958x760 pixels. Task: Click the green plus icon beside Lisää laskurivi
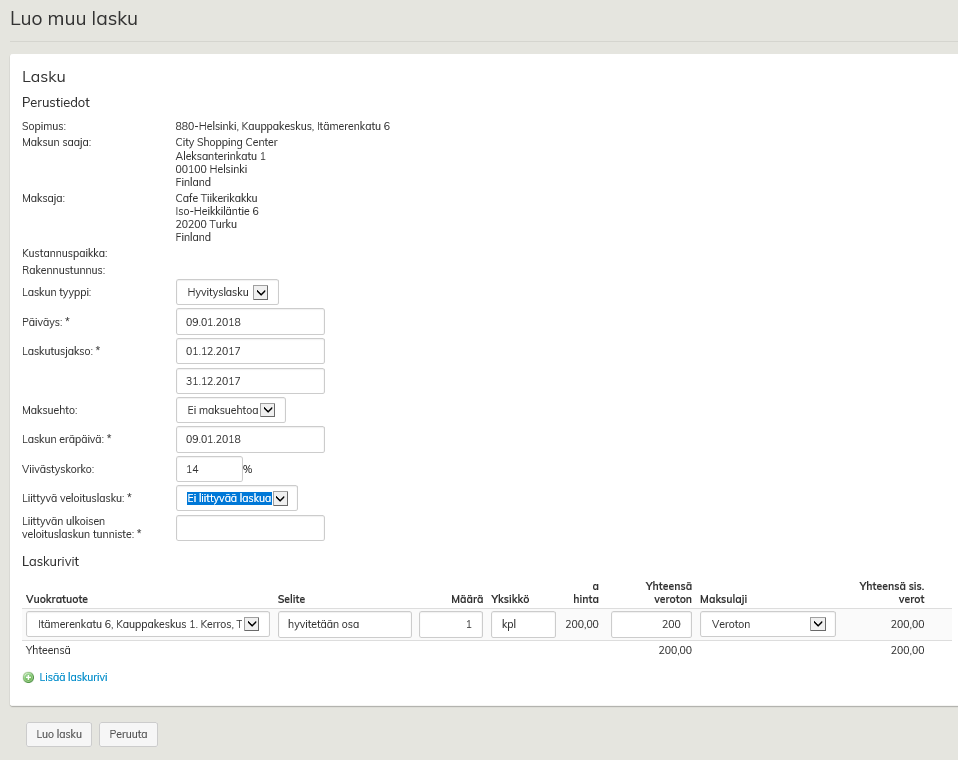[28, 677]
